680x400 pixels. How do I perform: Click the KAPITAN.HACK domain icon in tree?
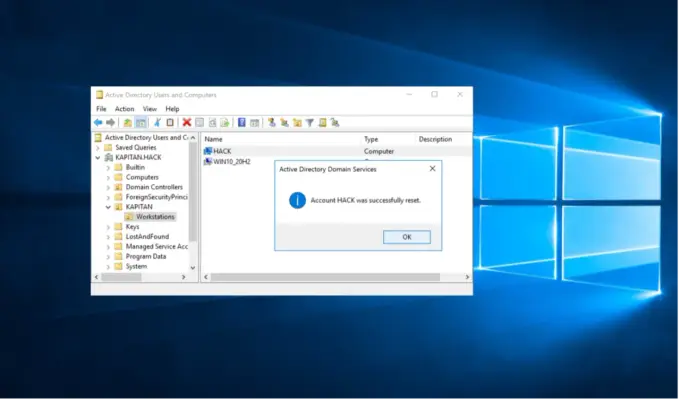(109, 157)
